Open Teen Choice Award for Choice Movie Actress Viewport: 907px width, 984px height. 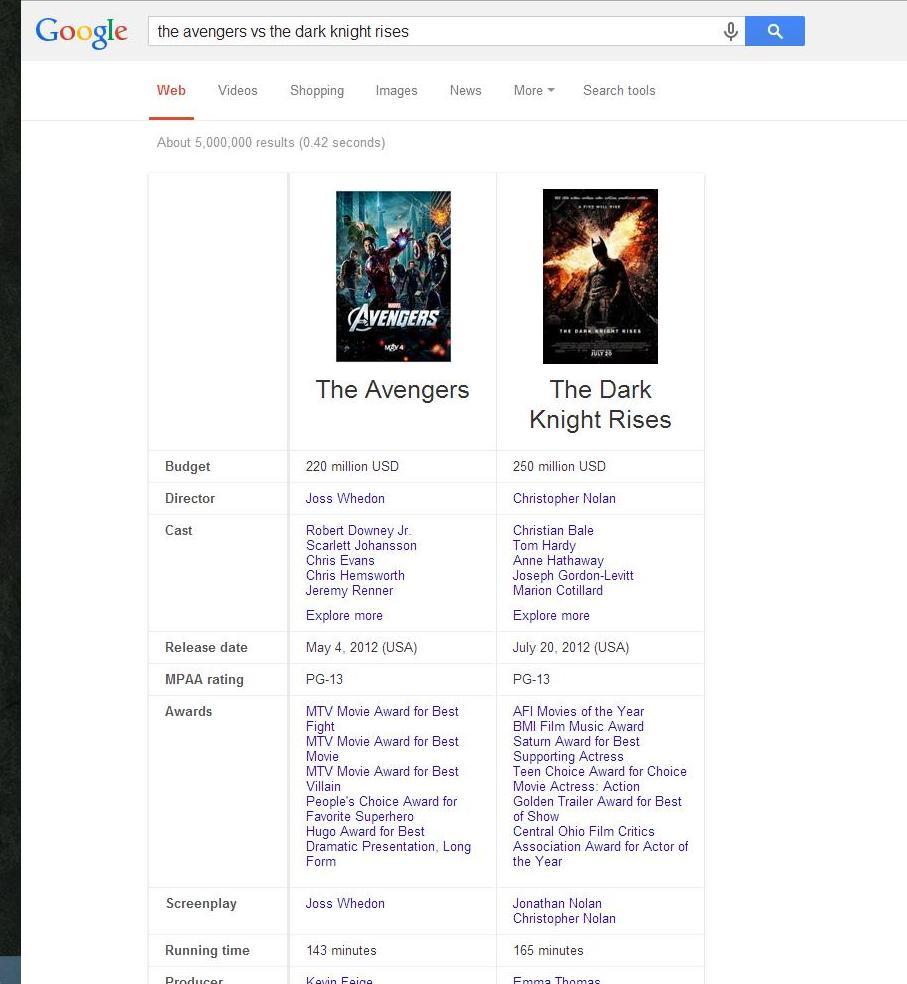coord(599,779)
